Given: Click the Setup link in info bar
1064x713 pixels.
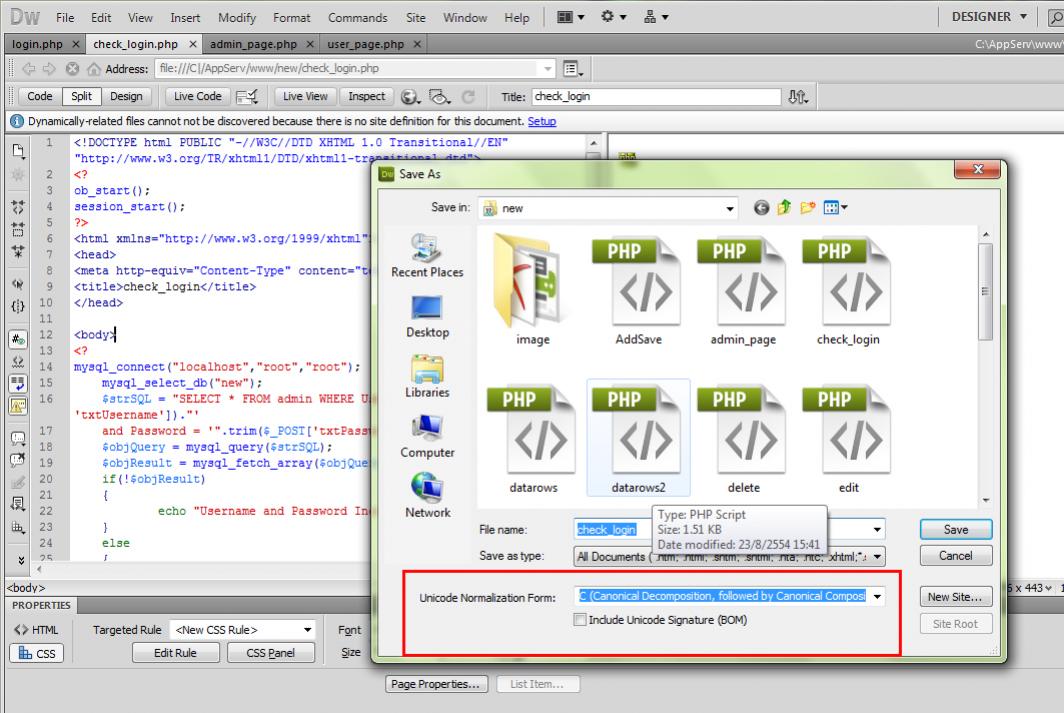Looking at the screenshot, I should (x=541, y=121).
